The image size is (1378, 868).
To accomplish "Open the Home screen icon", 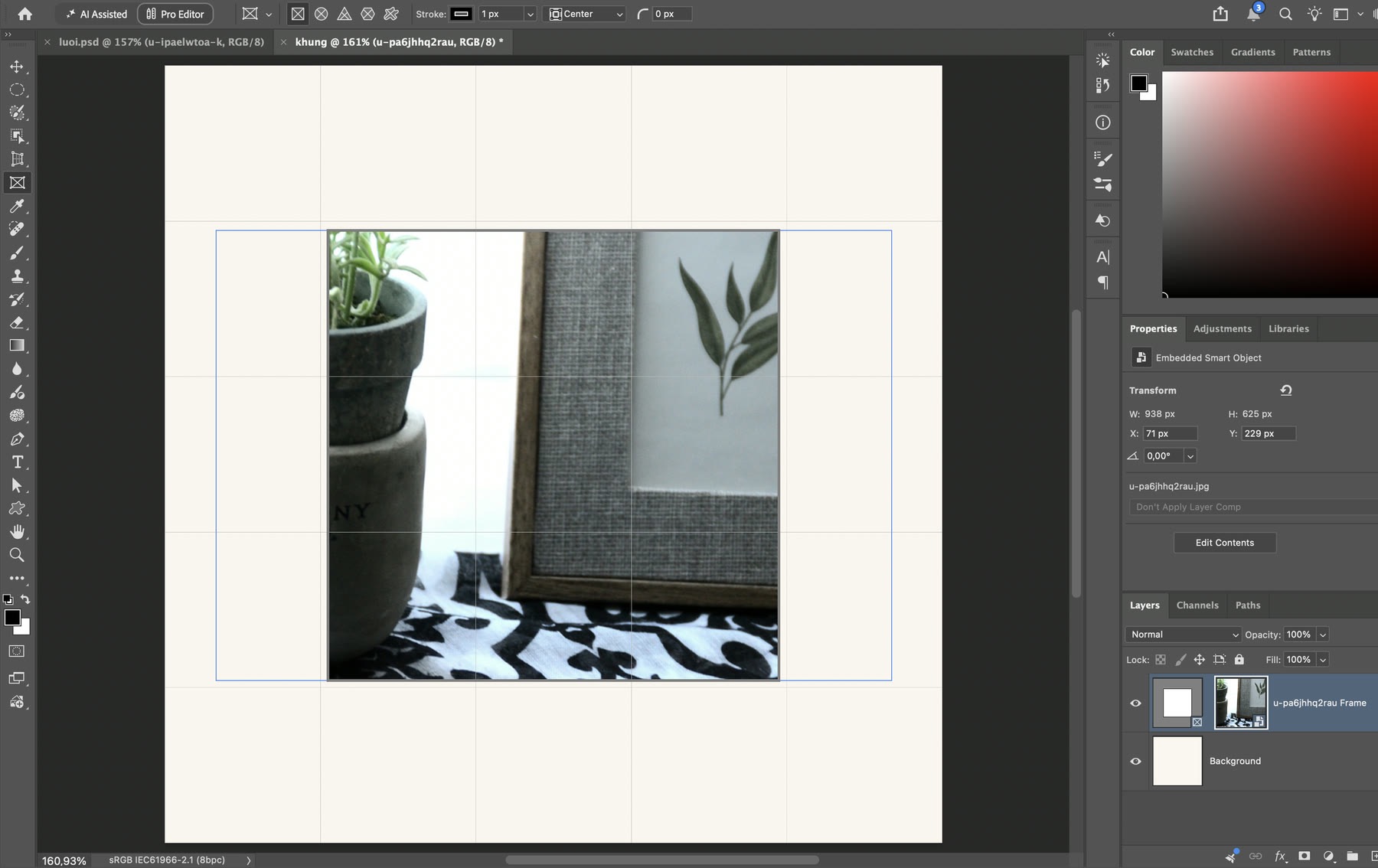I will click(x=25, y=14).
